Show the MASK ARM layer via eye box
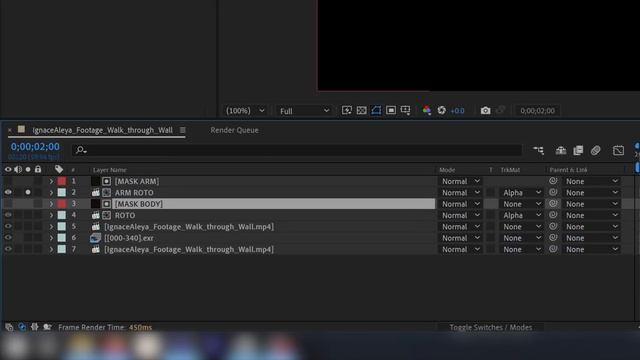The width and height of the screenshot is (640, 360). point(8,181)
